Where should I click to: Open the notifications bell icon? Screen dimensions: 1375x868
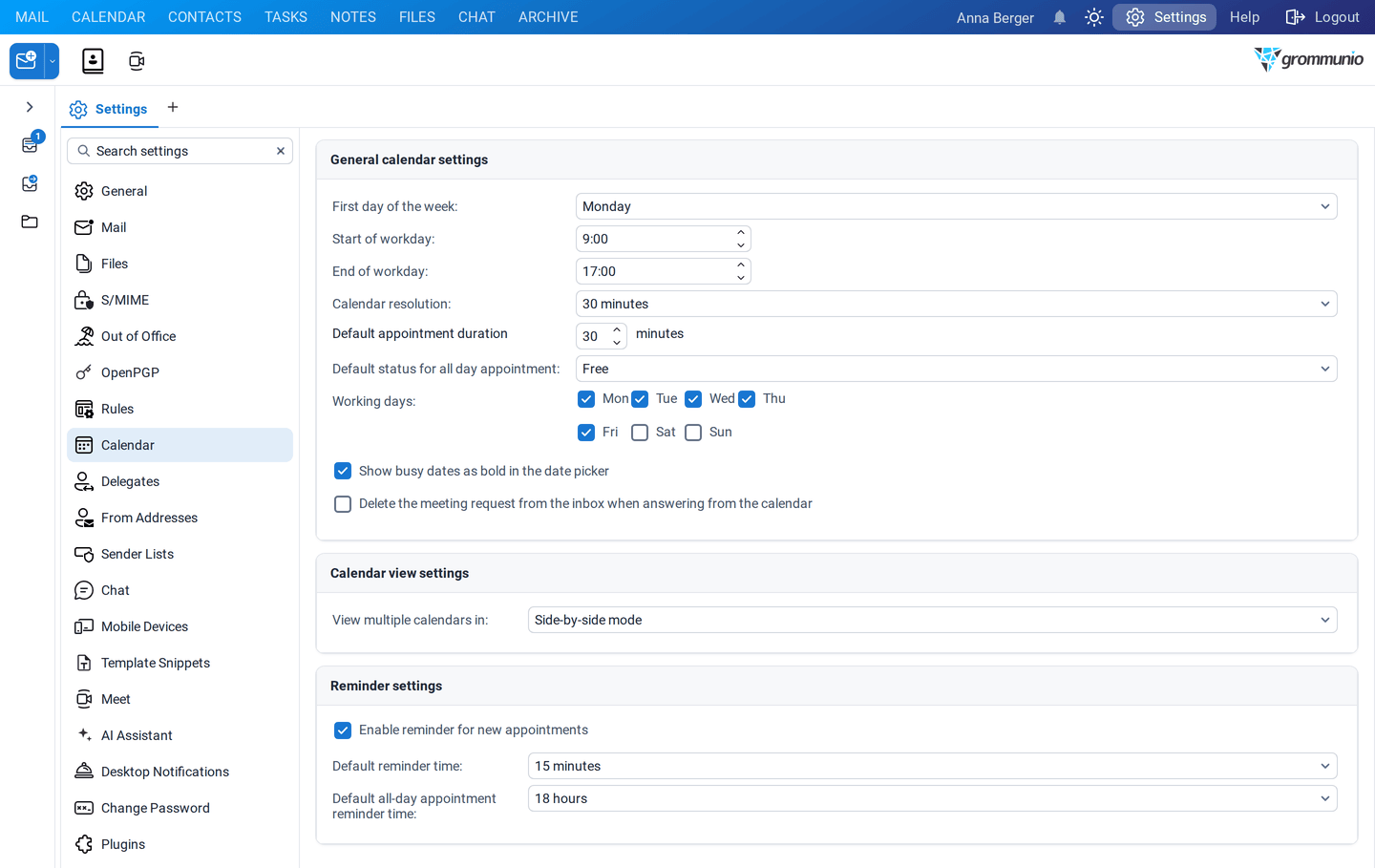point(1059,17)
